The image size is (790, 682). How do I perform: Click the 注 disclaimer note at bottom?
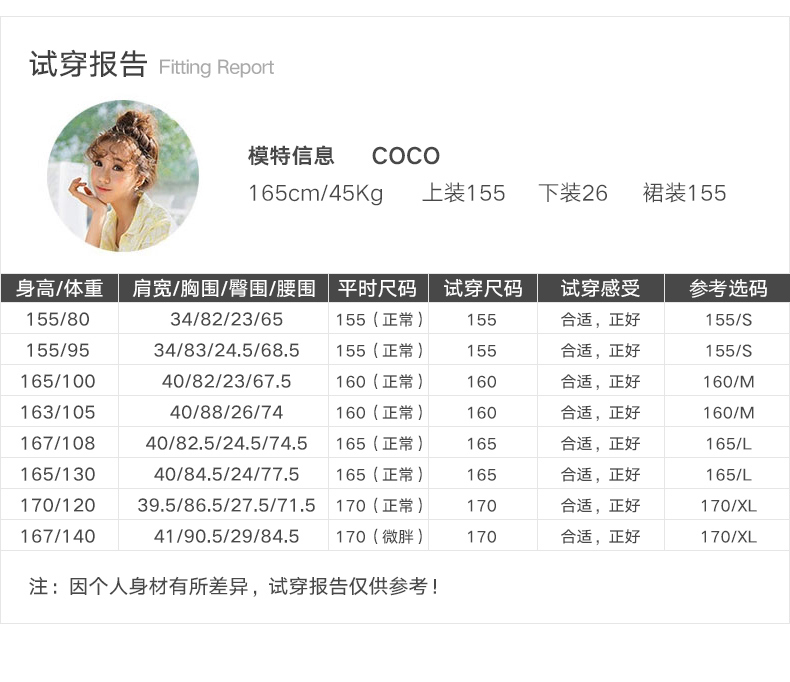point(233,586)
